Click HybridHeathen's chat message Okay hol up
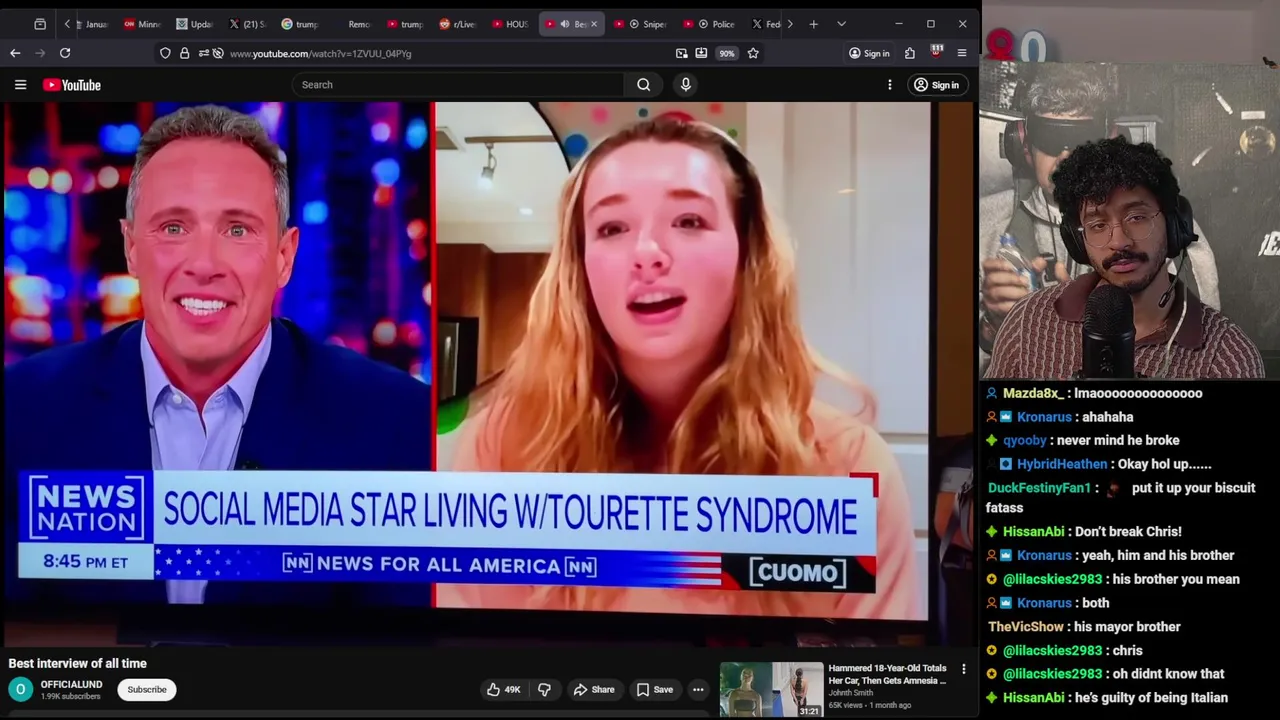 1165,464
